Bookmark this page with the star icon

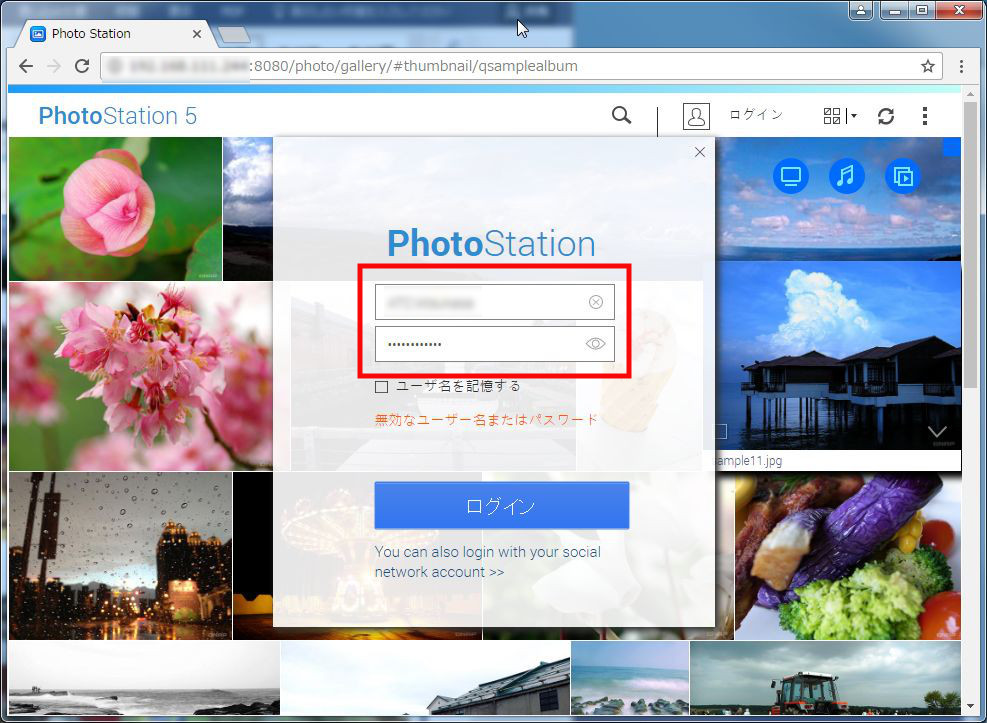point(928,66)
